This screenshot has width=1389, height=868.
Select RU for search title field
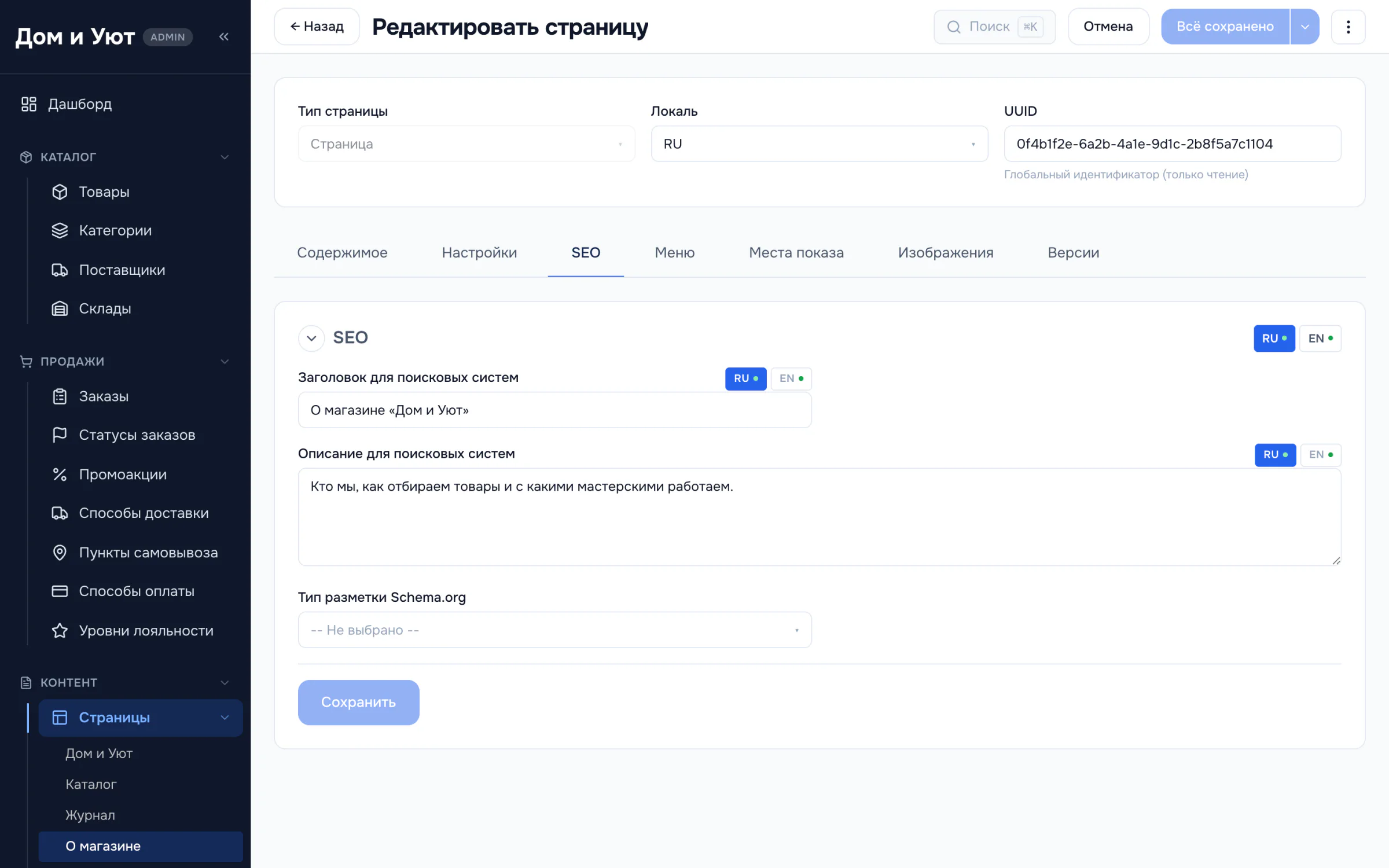(x=745, y=378)
